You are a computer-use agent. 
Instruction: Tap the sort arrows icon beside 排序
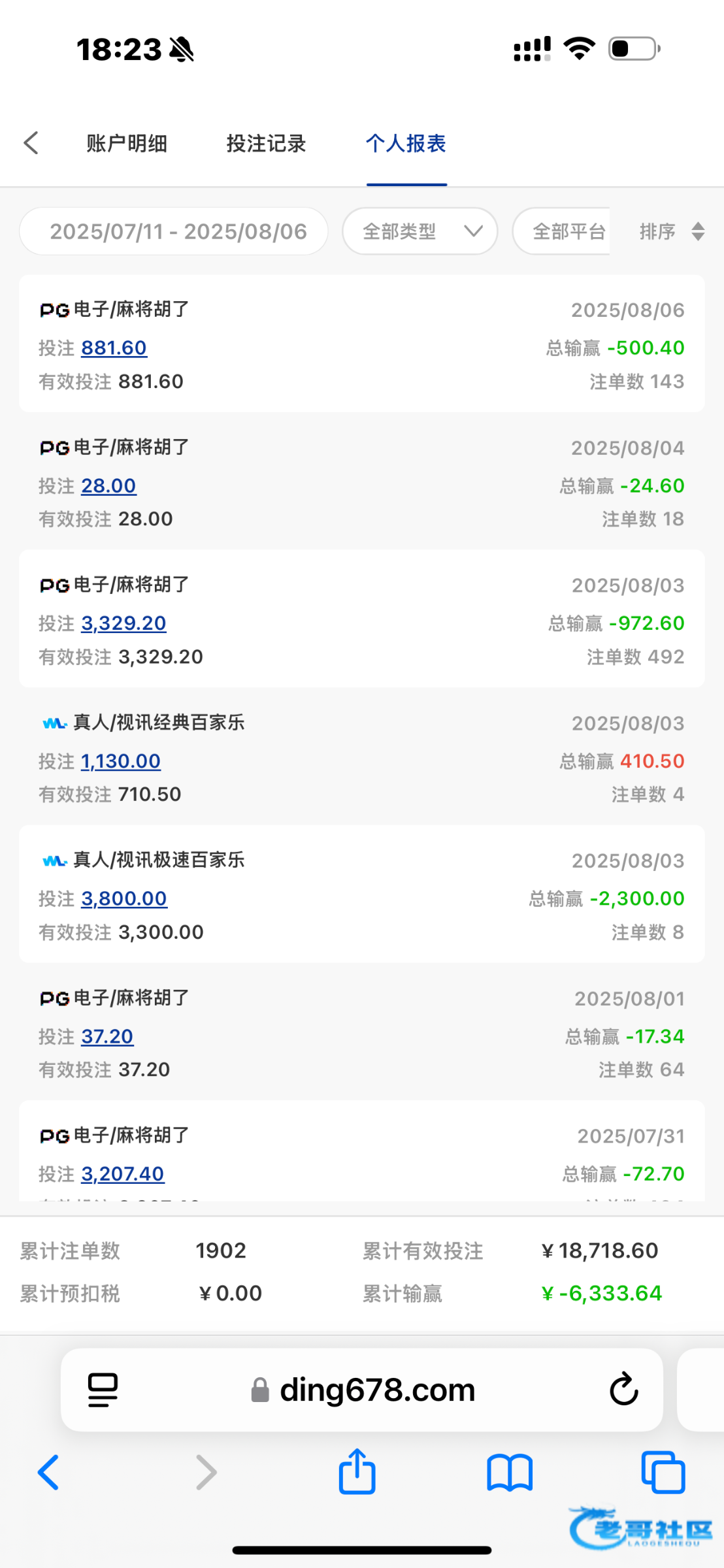click(698, 231)
